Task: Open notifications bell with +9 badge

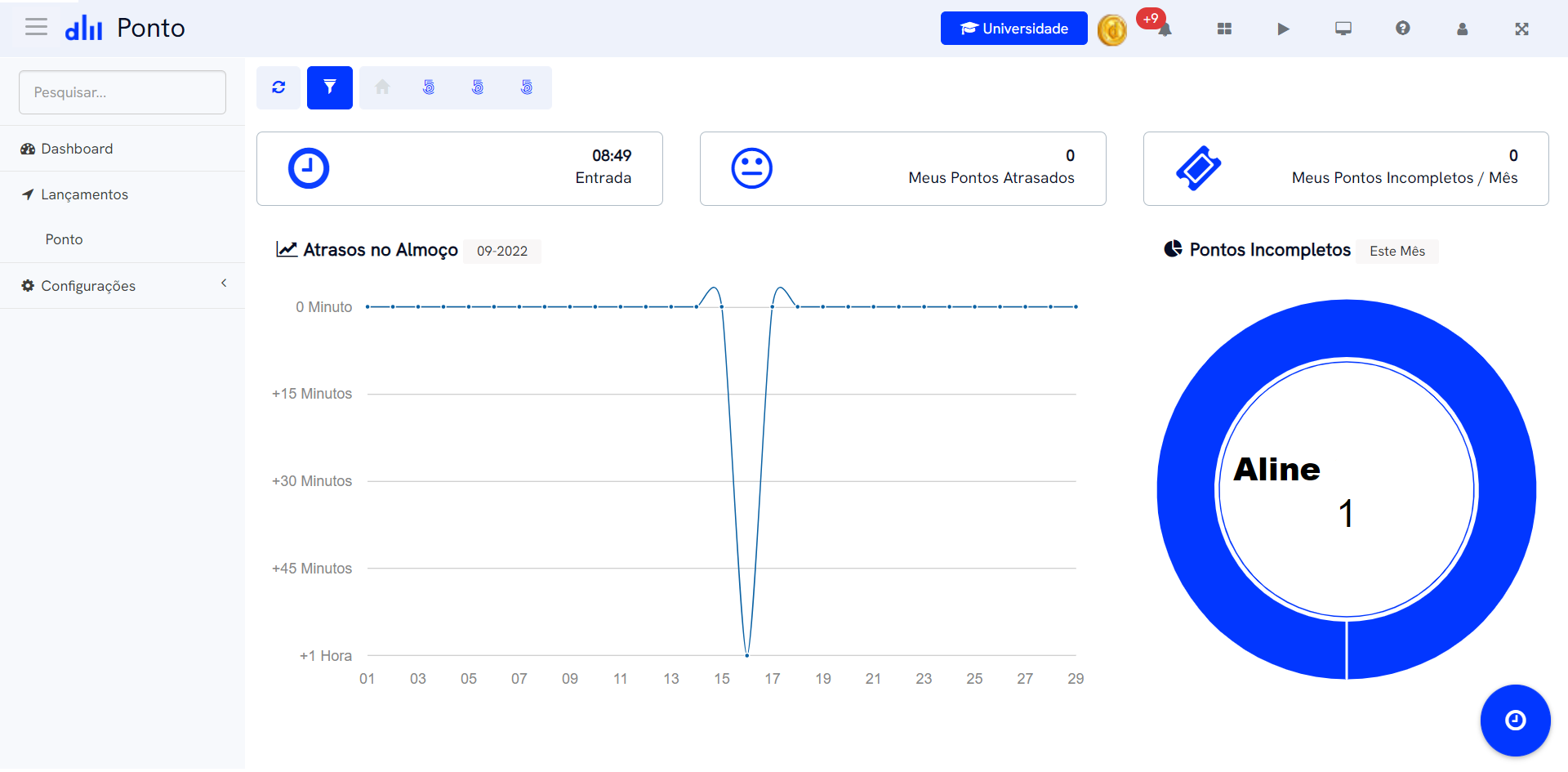Action: tap(1165, 29)
